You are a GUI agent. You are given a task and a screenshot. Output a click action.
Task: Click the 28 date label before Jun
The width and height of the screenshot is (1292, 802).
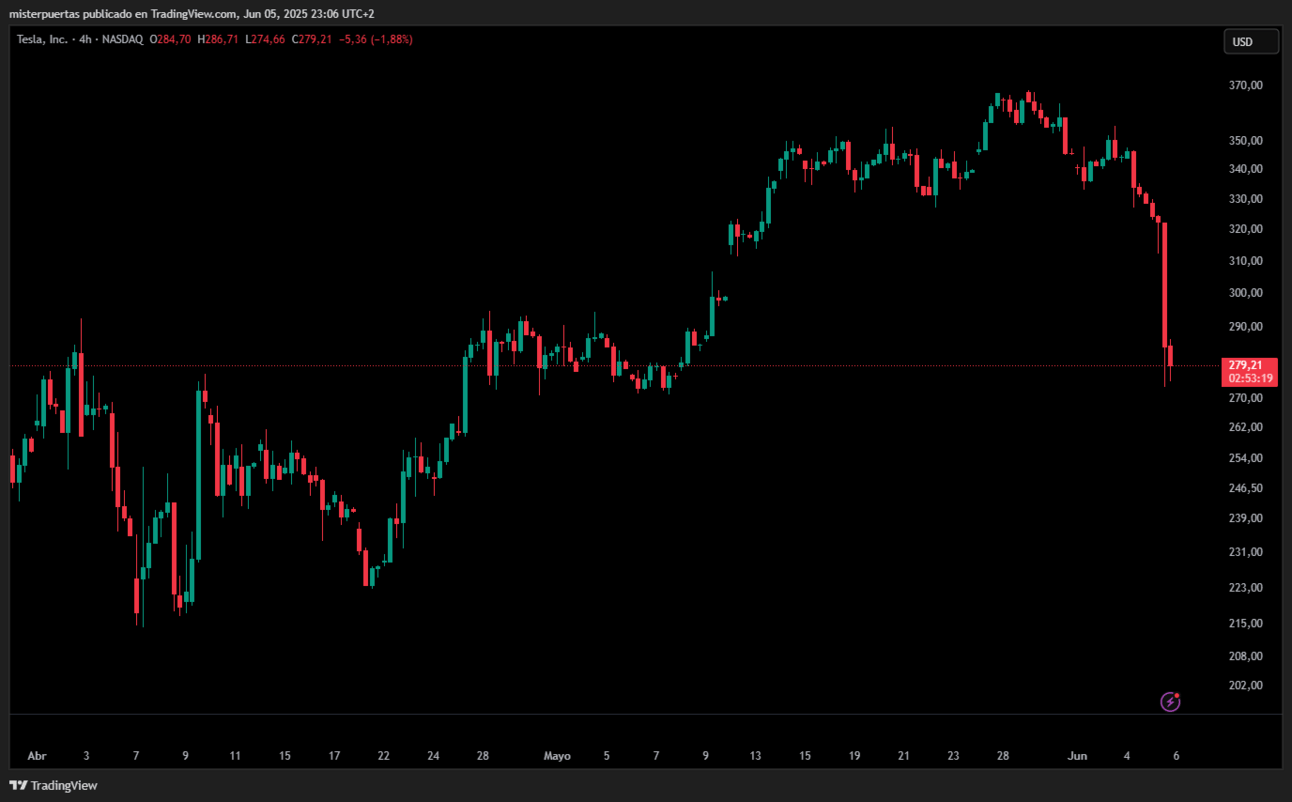[1002, 756]
